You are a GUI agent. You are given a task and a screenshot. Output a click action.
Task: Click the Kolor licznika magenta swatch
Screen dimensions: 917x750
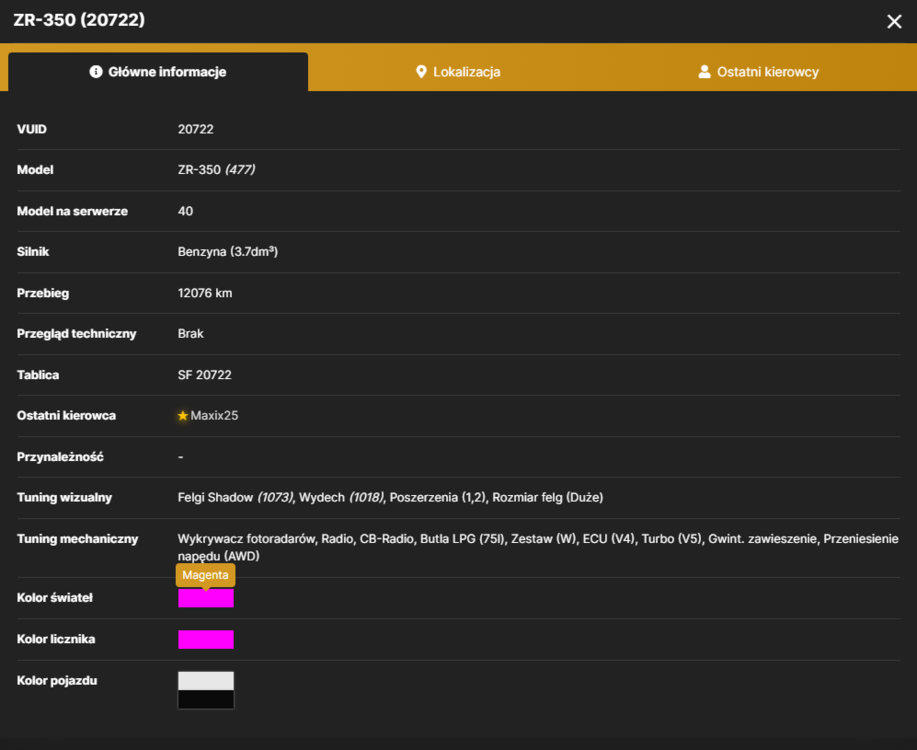[206, 639]
